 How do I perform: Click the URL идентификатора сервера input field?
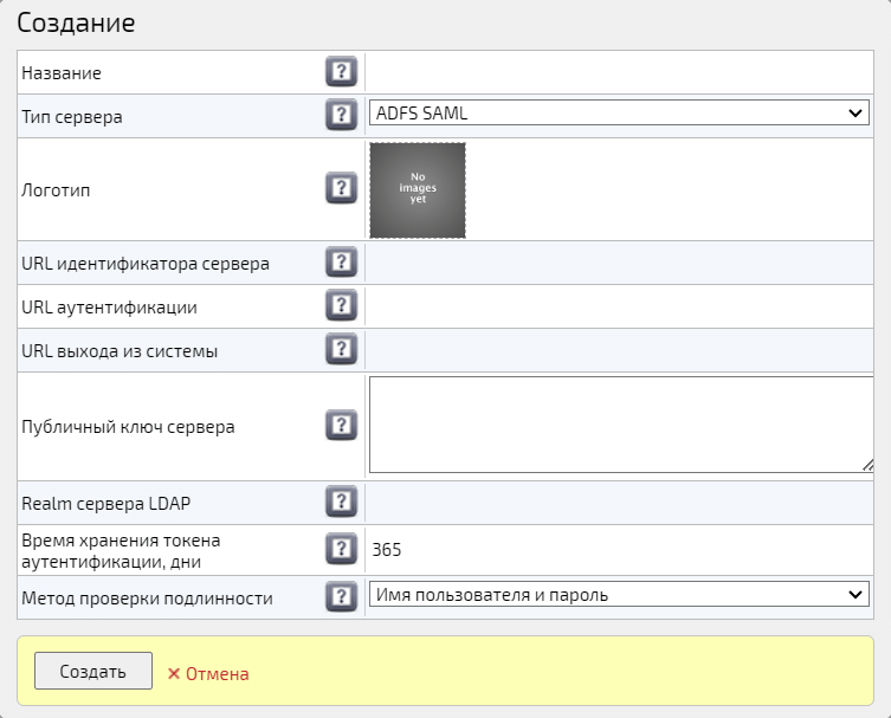click(618, 263)
